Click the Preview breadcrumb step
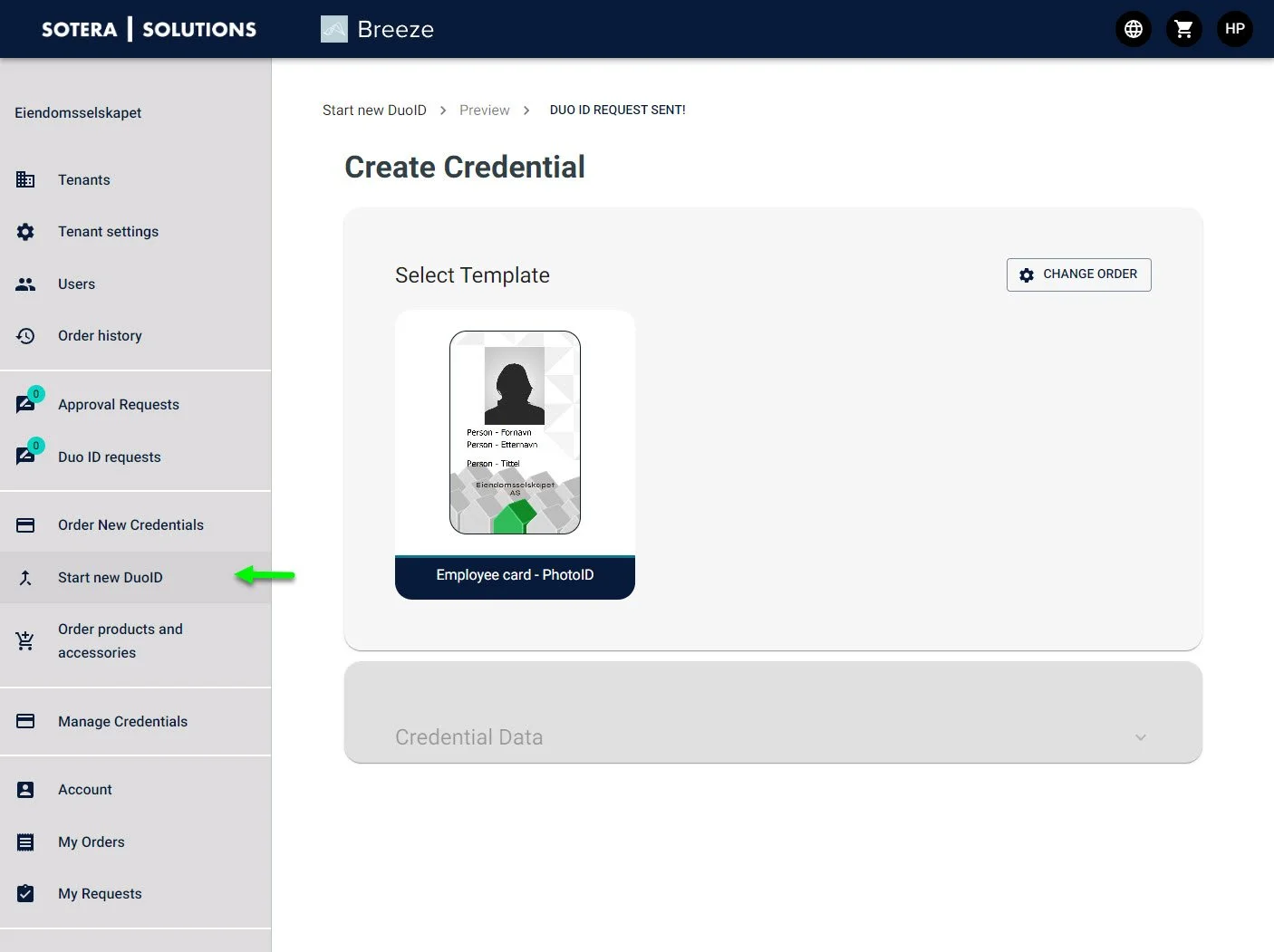Viewport: 1274px width, 952px height. pyautogui.click(x=484, y=111)
